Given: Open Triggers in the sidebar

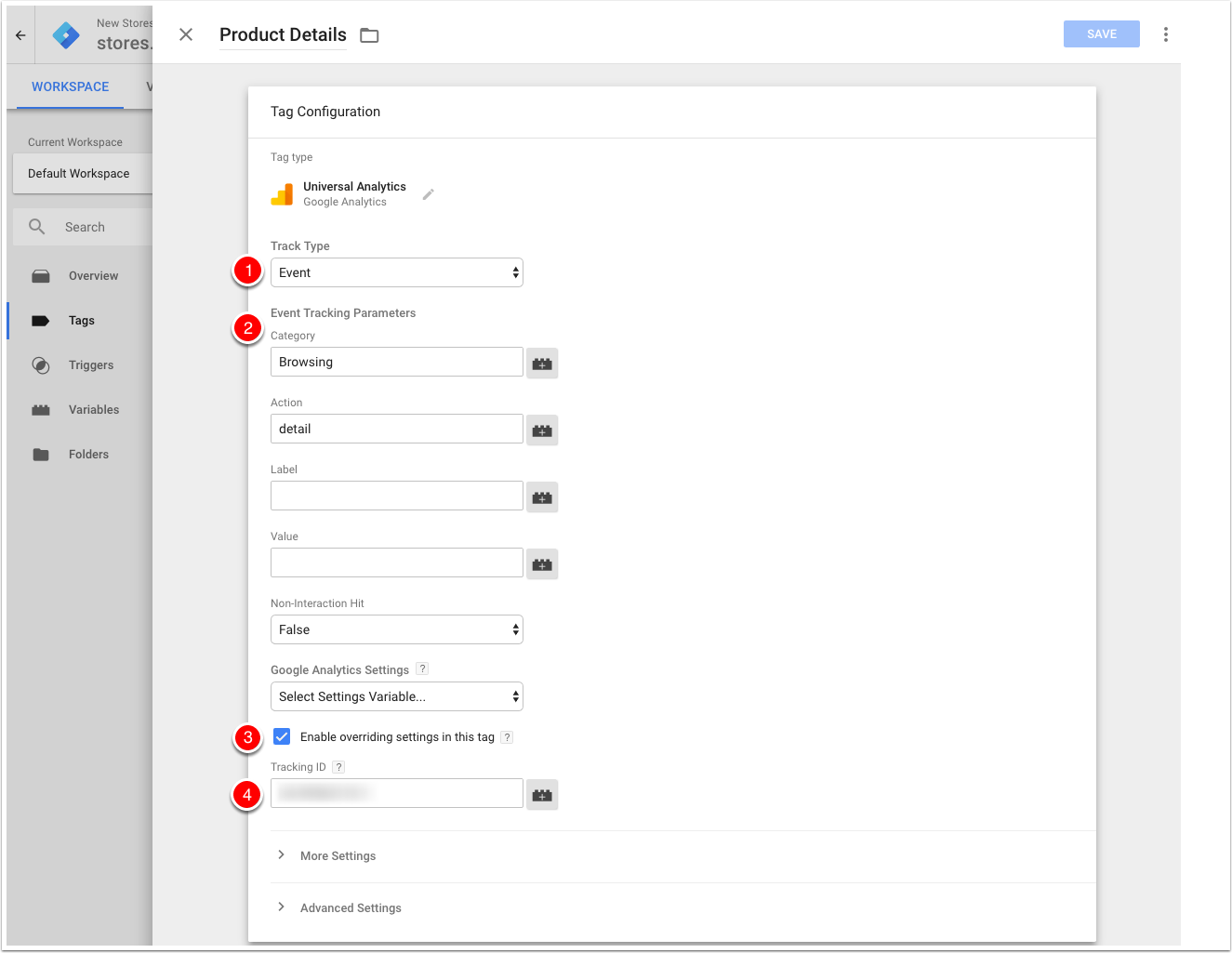Looking at the screenshot, I should pyautogui.click(x=91, y=365).
